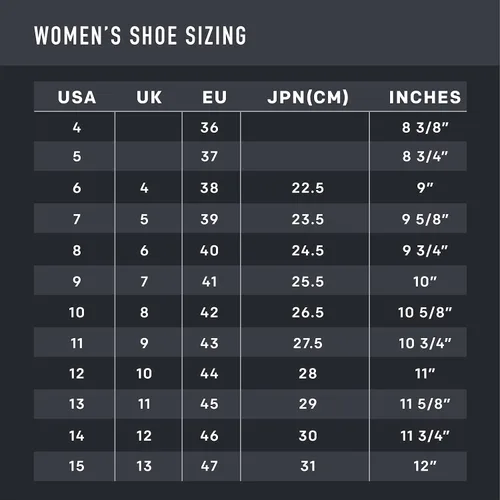Click the 11 3/4" inches cell
This screenshot has height=500, width=500.
tap(425, 436)
